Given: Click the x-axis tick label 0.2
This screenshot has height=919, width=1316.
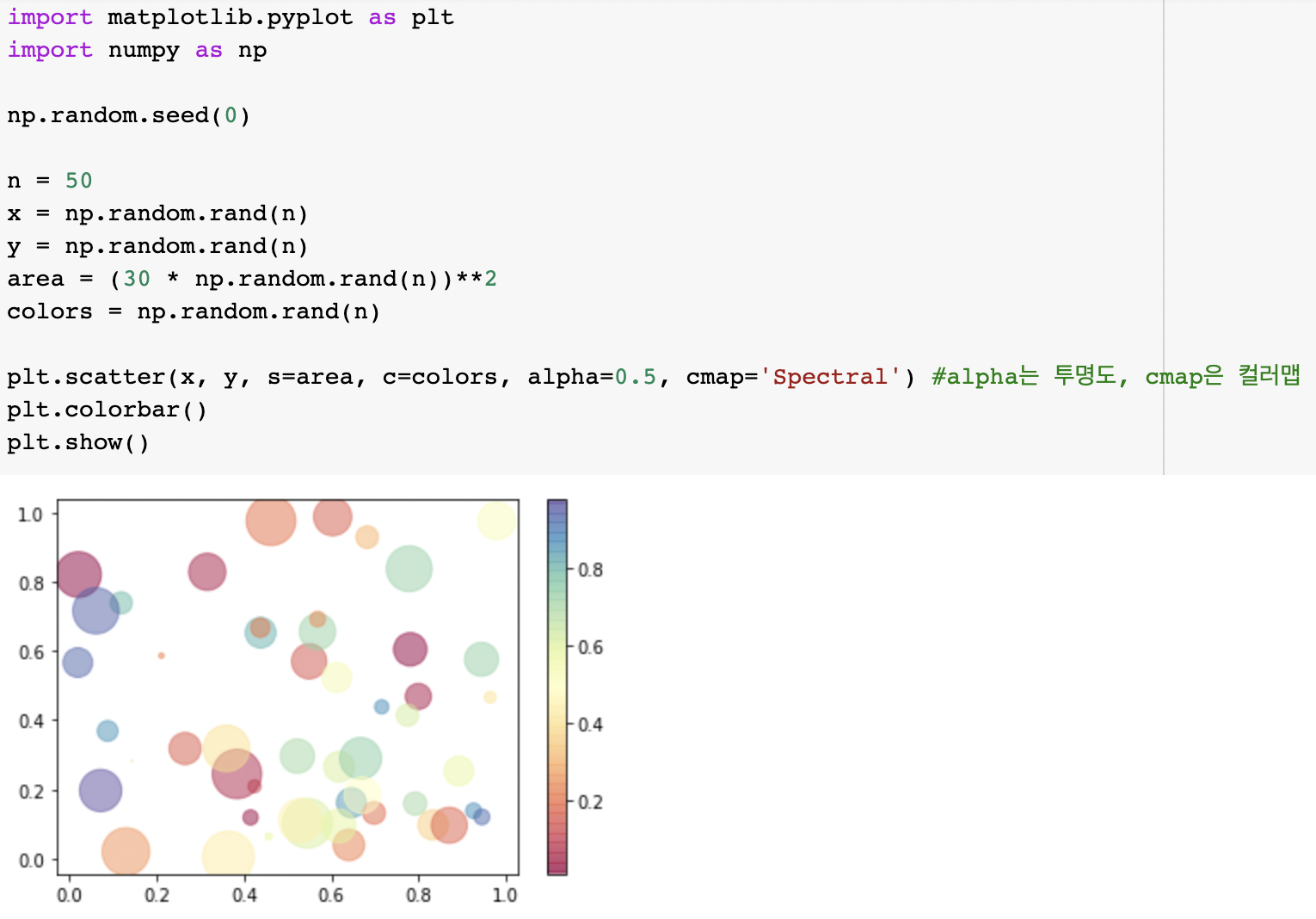Looking at the screenshot, I should (x=157, y=895).
